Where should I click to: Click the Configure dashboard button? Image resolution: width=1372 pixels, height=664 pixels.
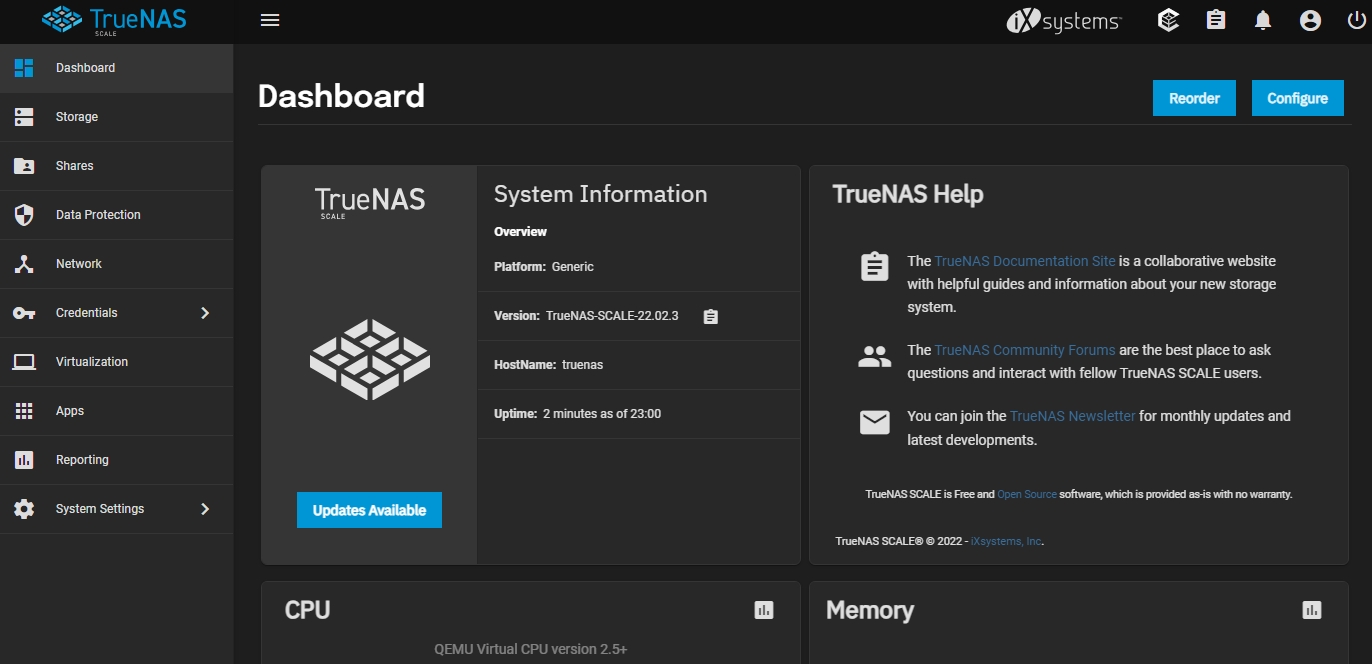(1297, 98)
